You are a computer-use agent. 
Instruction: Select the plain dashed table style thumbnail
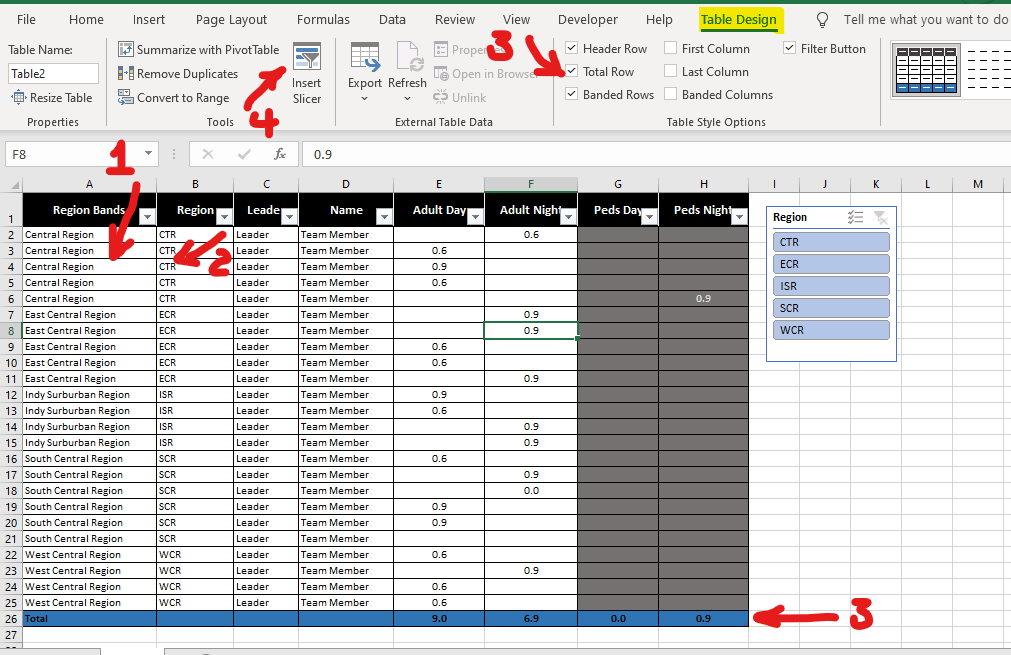[988, 70]
